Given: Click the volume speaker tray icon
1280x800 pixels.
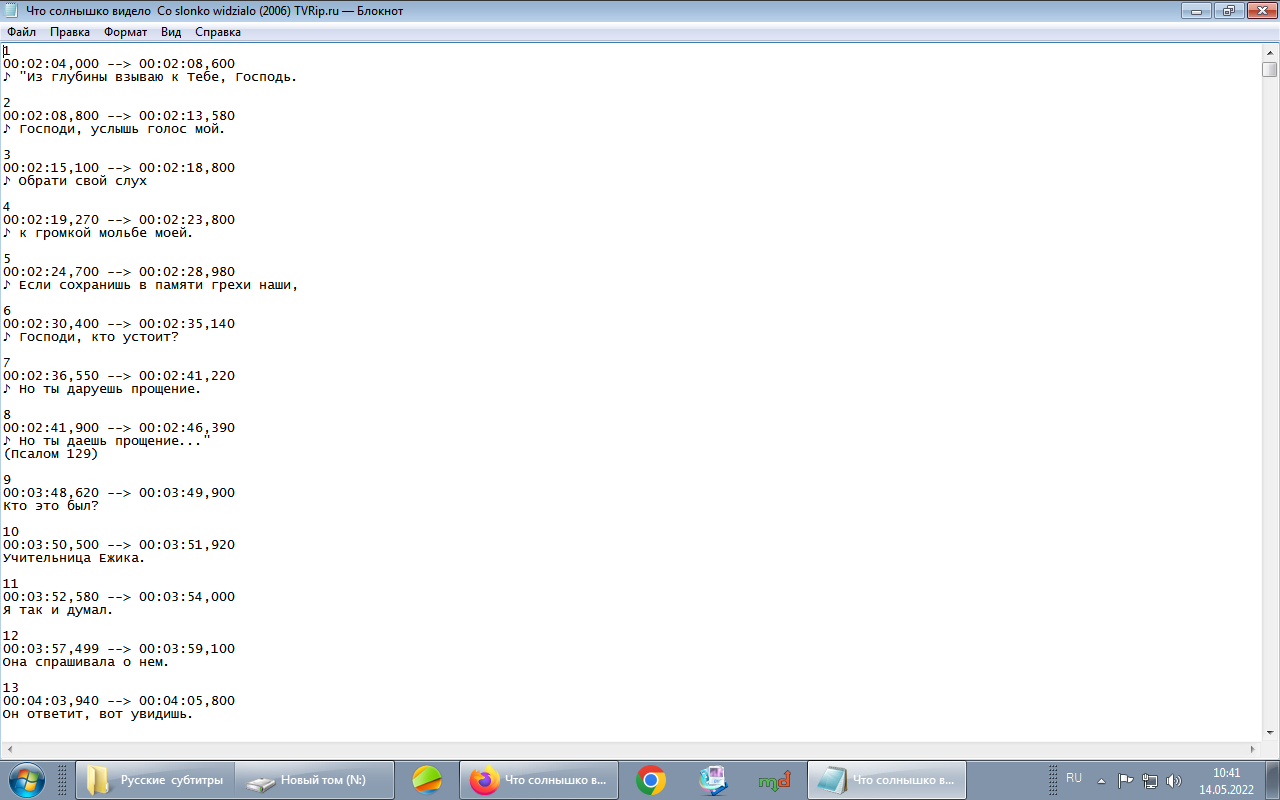Looking at the screenshot, I should [1174, 780].
